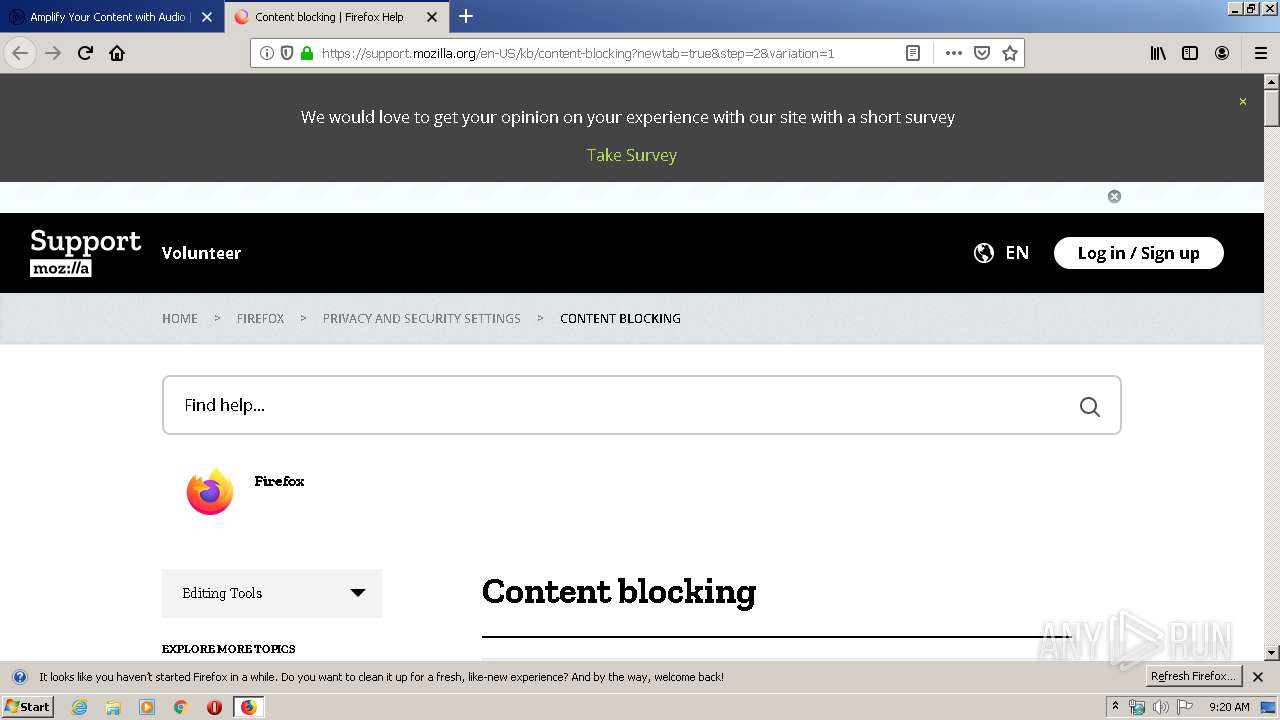Open the Library icon in toolbar

(x=1158, y=53)
